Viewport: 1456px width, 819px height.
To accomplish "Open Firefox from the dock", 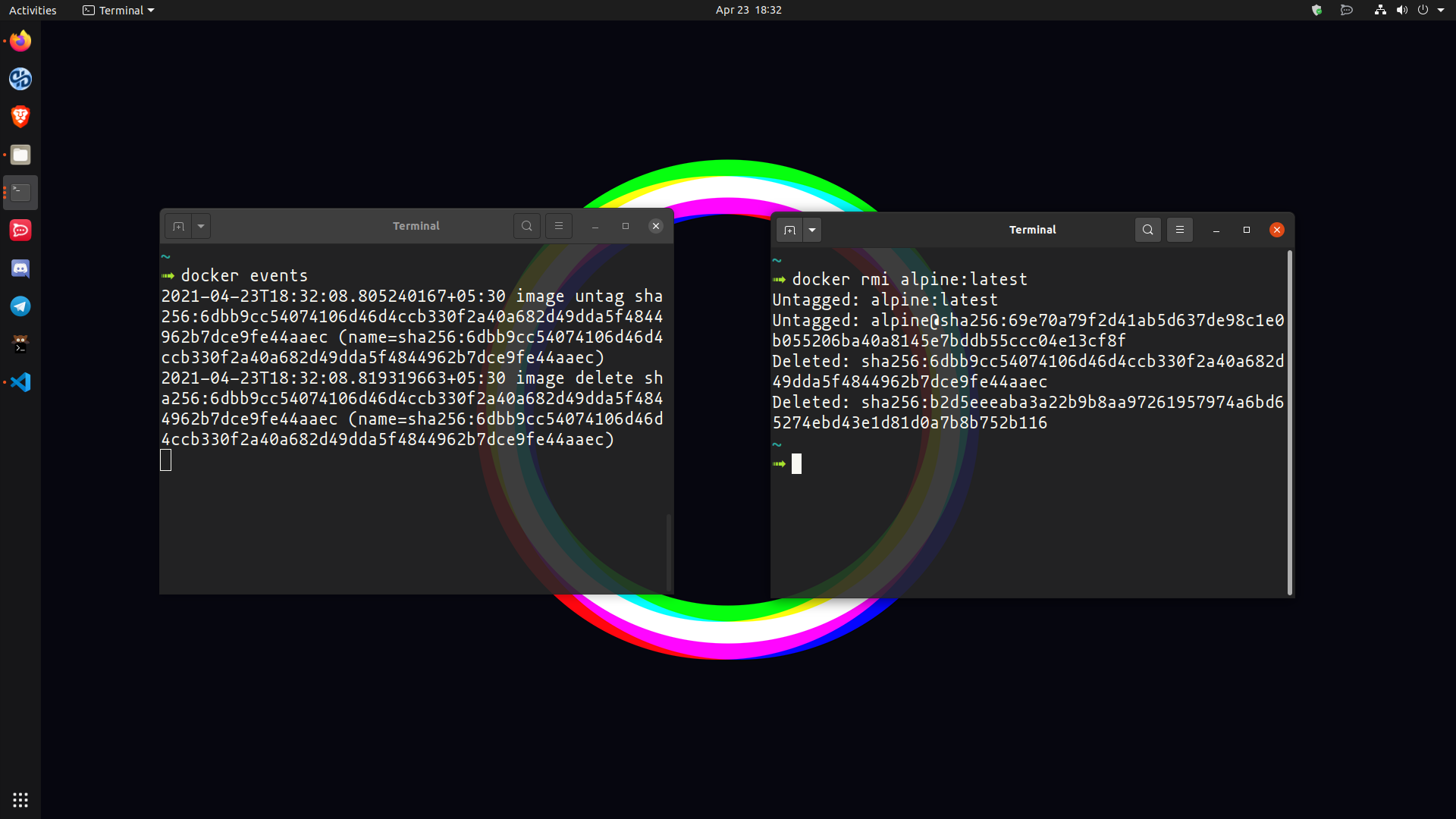I will (x=20, y=41).
